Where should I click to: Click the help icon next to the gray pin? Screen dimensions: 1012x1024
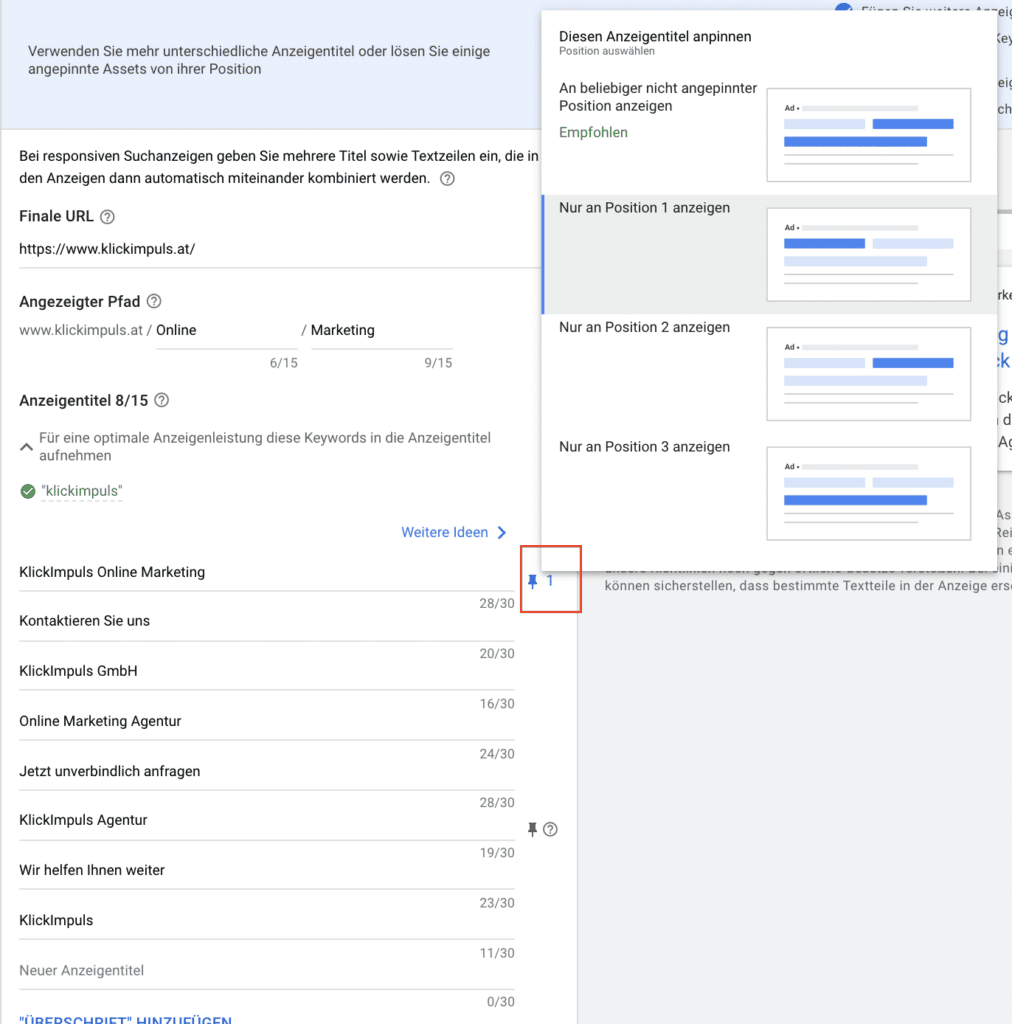[x=550, y=829]
